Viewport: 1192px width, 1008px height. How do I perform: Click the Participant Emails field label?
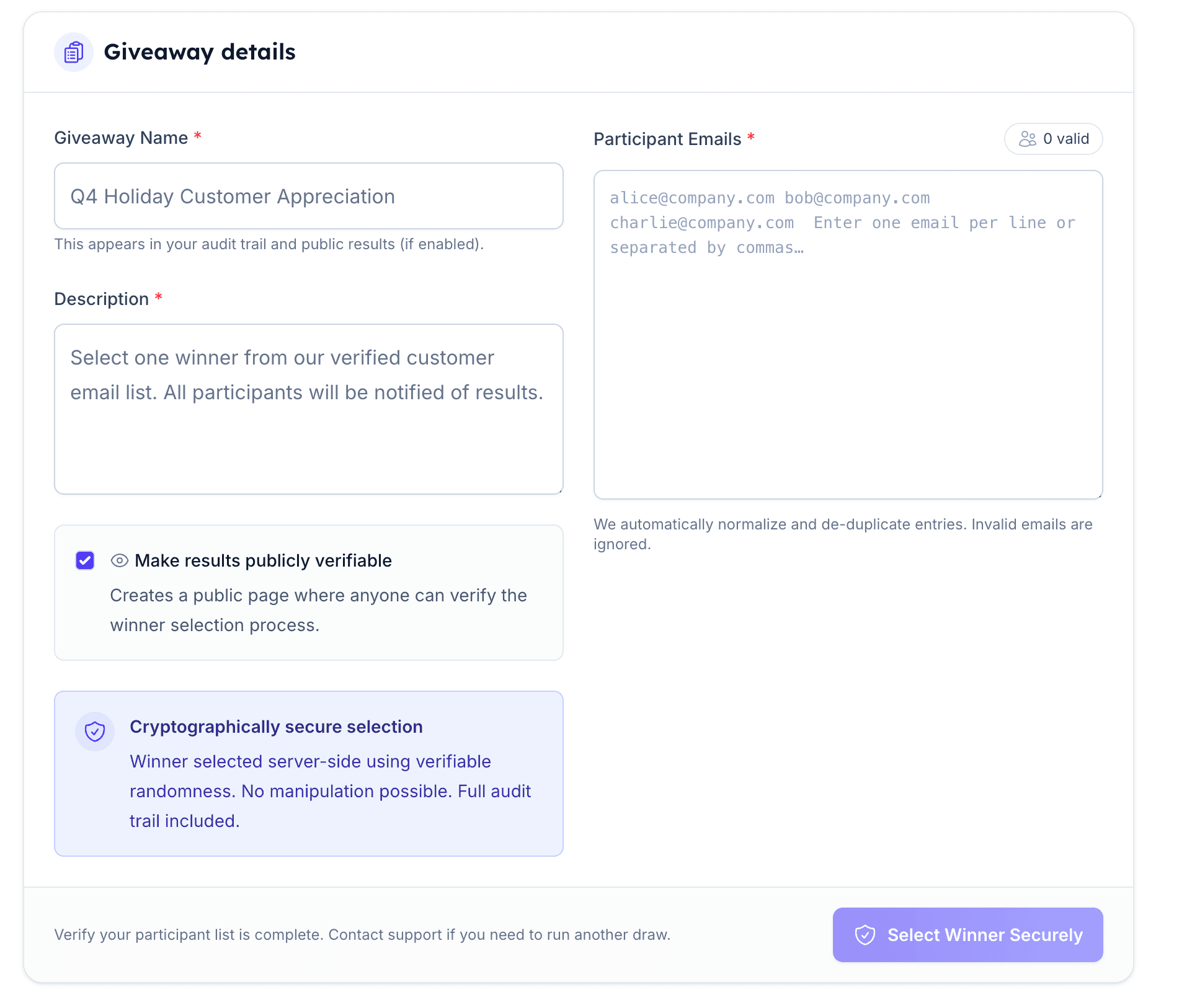click(668, 139)
